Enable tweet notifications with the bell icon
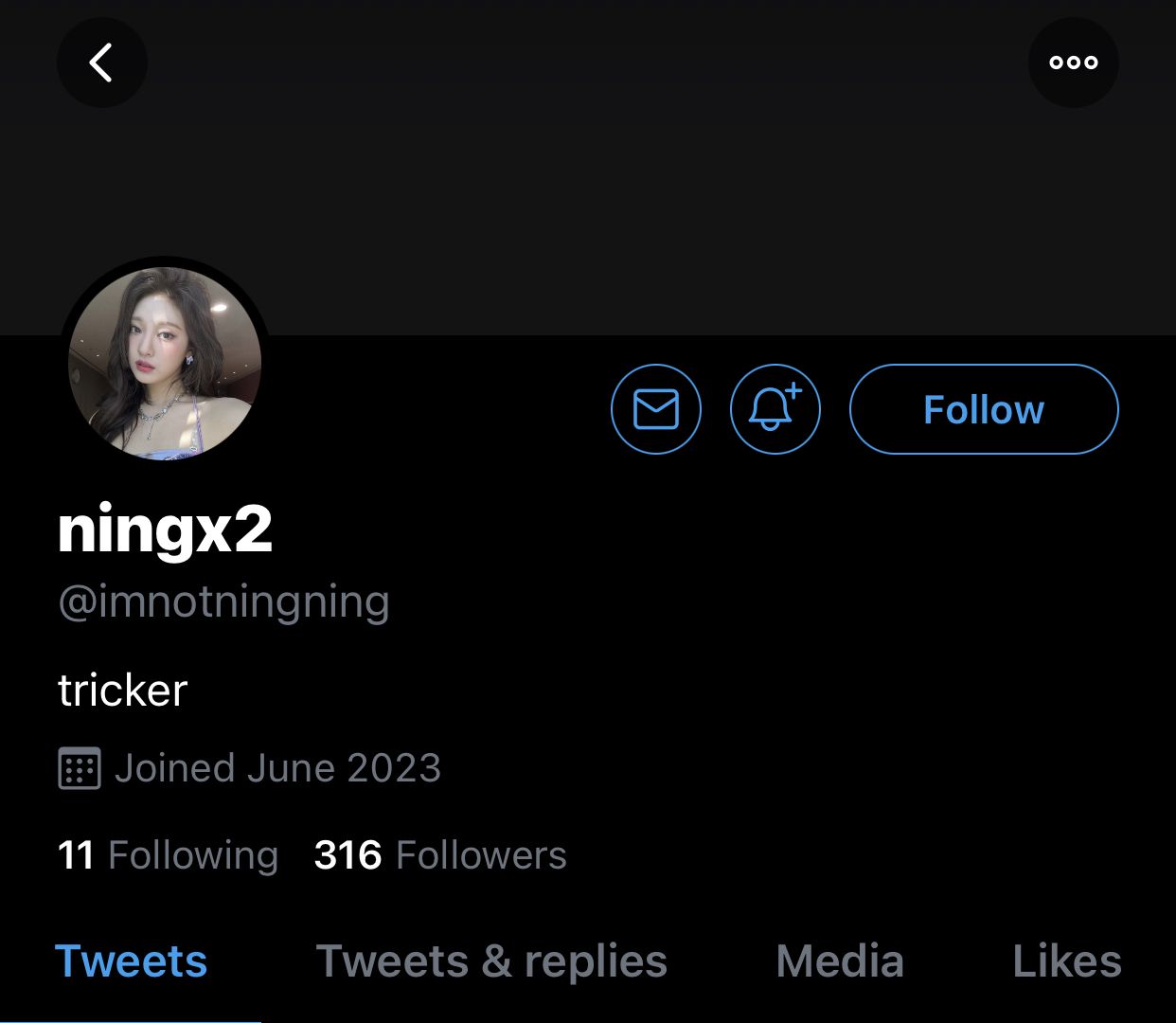 coord(775,409)
